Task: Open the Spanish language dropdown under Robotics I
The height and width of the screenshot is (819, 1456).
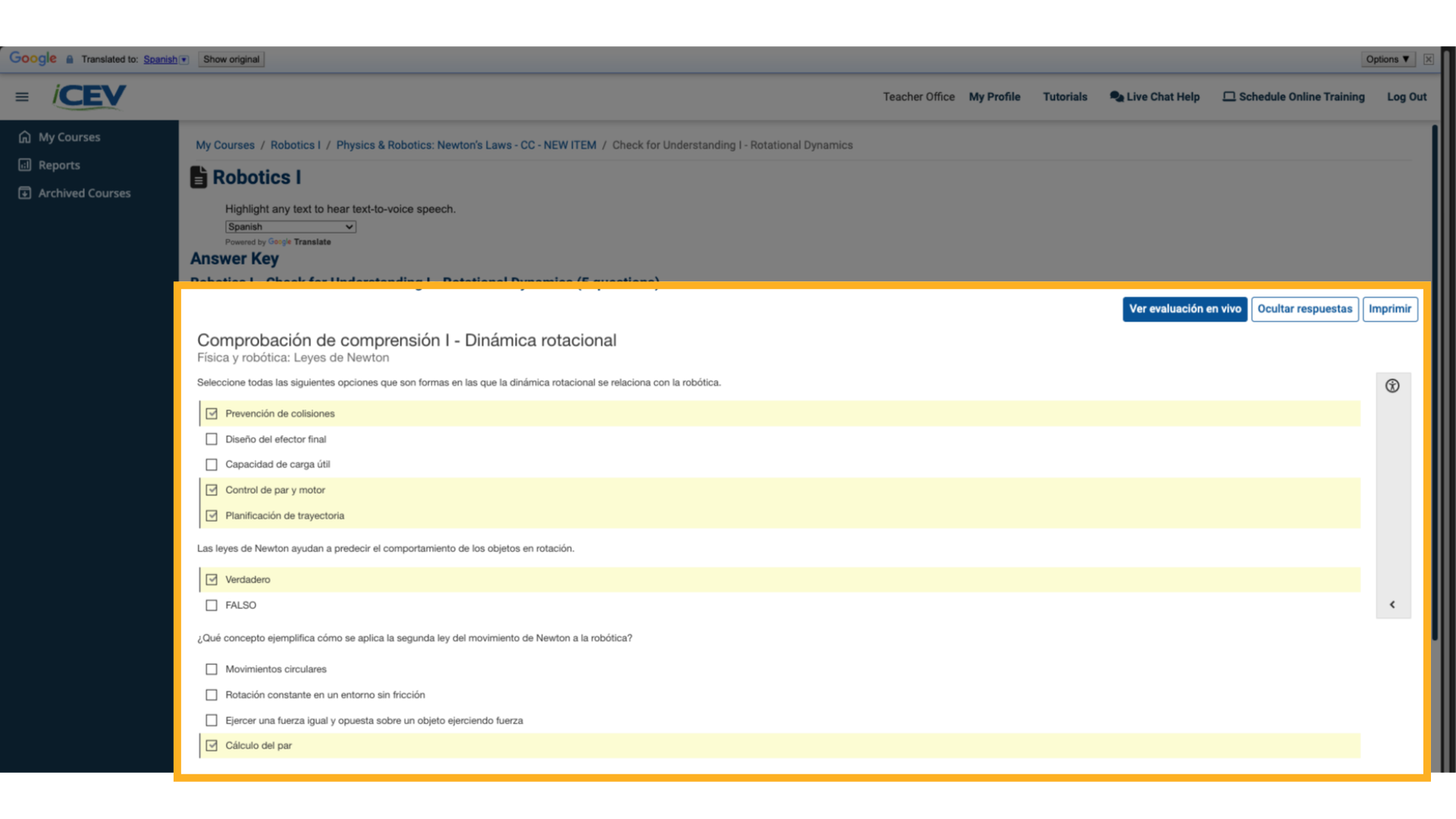Action: coord(290,227)
